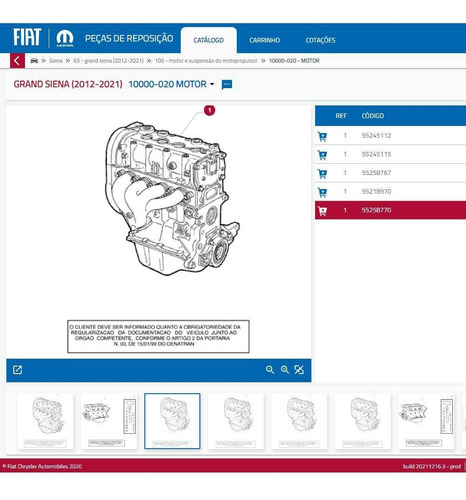Click the build 20211216.3 footer text
466x500 pixels.
[432, 467]
